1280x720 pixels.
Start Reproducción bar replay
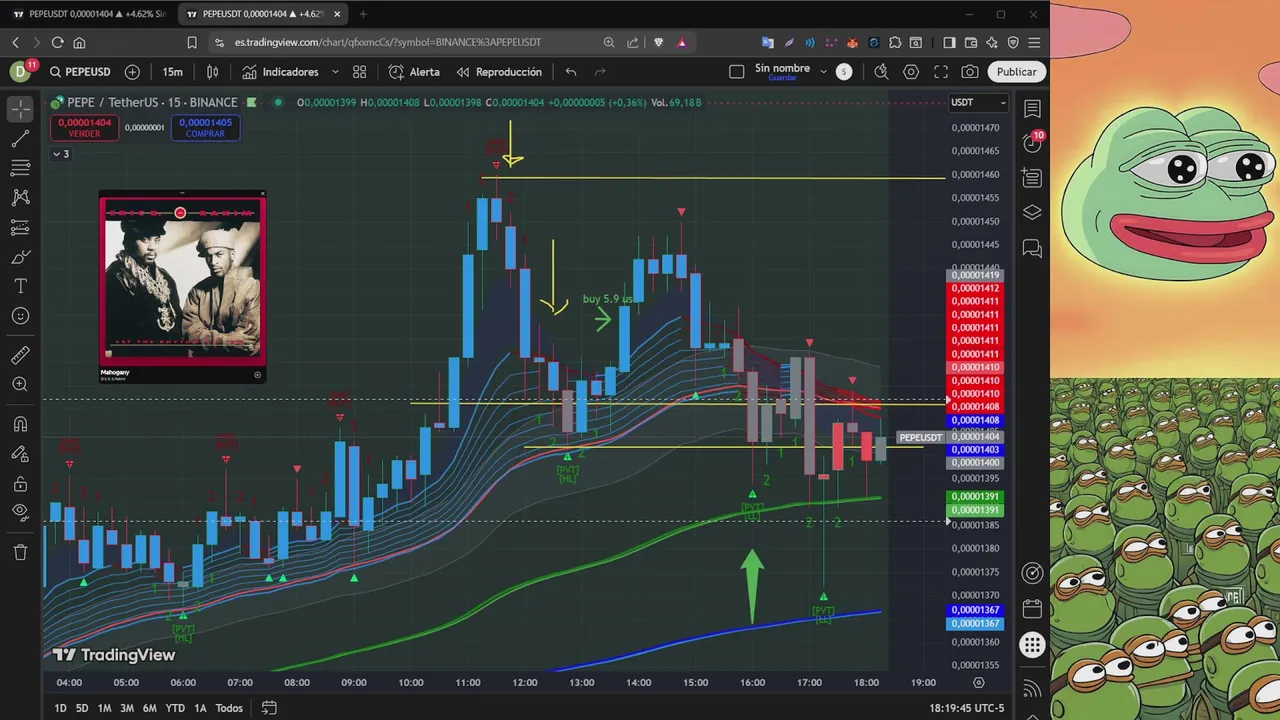[x=499, y=72]
